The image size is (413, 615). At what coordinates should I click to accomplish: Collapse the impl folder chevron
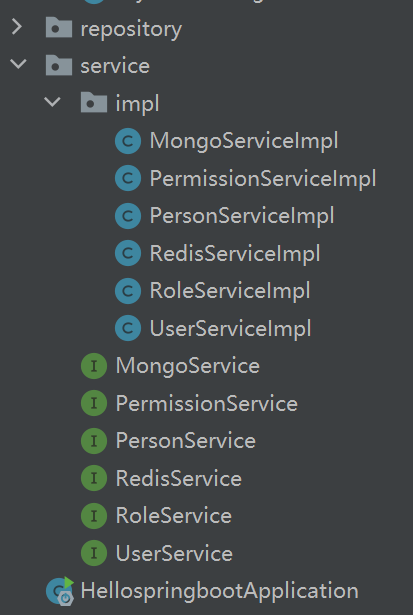tap(53, 102)
